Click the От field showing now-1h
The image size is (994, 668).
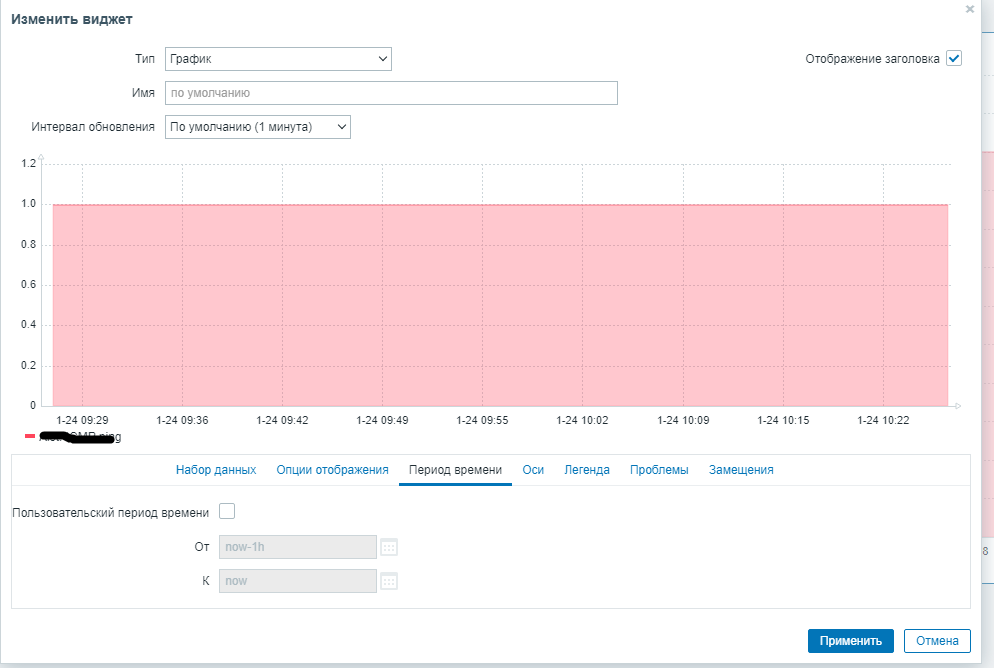point(298,547)
